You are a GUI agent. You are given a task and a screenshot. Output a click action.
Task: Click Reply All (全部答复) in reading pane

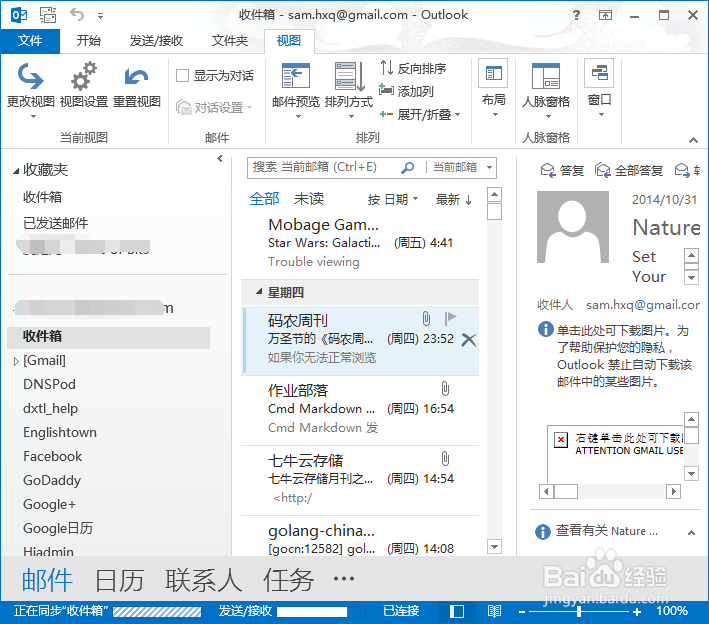629,170
